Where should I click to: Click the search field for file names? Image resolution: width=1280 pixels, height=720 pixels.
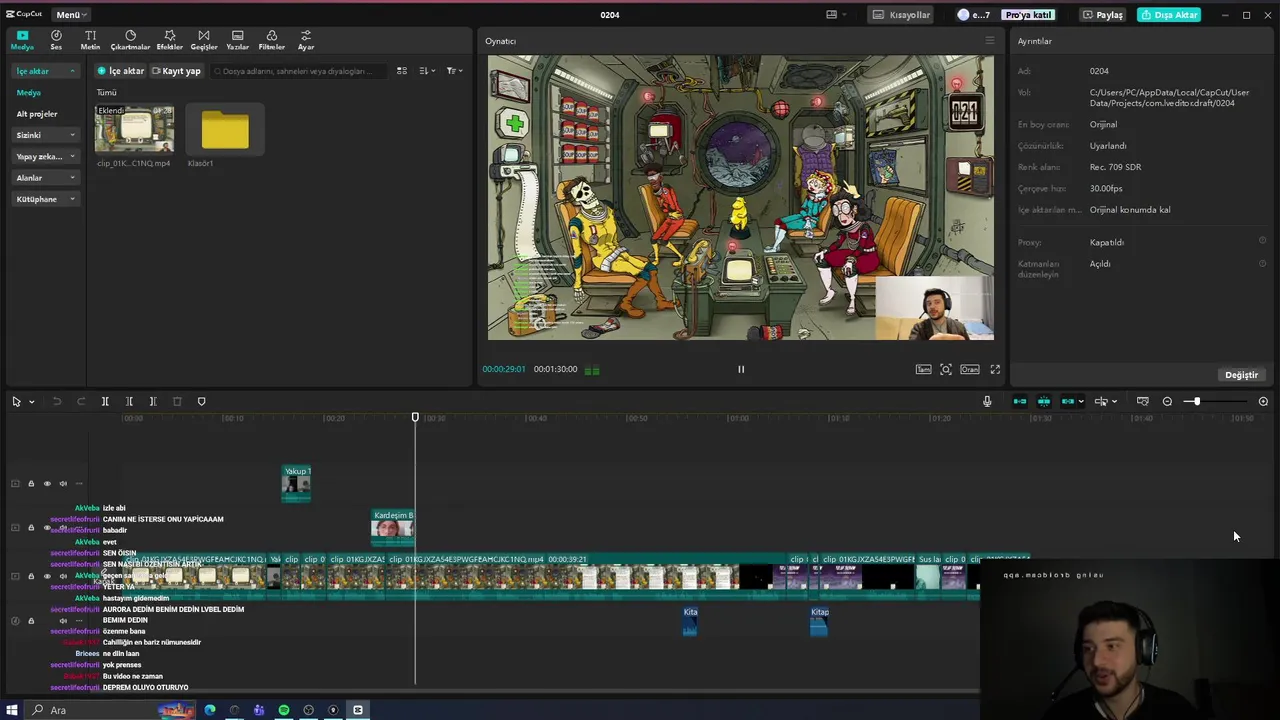point(297,71)
